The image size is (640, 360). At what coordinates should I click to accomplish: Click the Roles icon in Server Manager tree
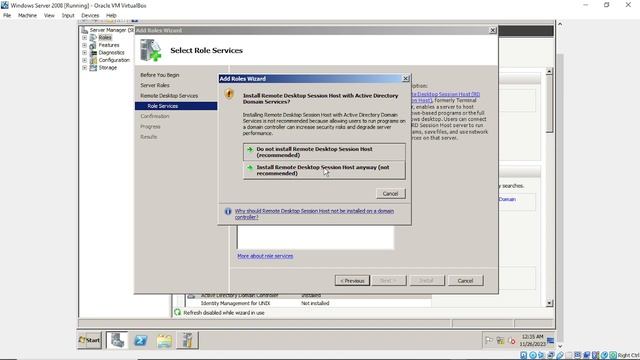tap(93, 38)
